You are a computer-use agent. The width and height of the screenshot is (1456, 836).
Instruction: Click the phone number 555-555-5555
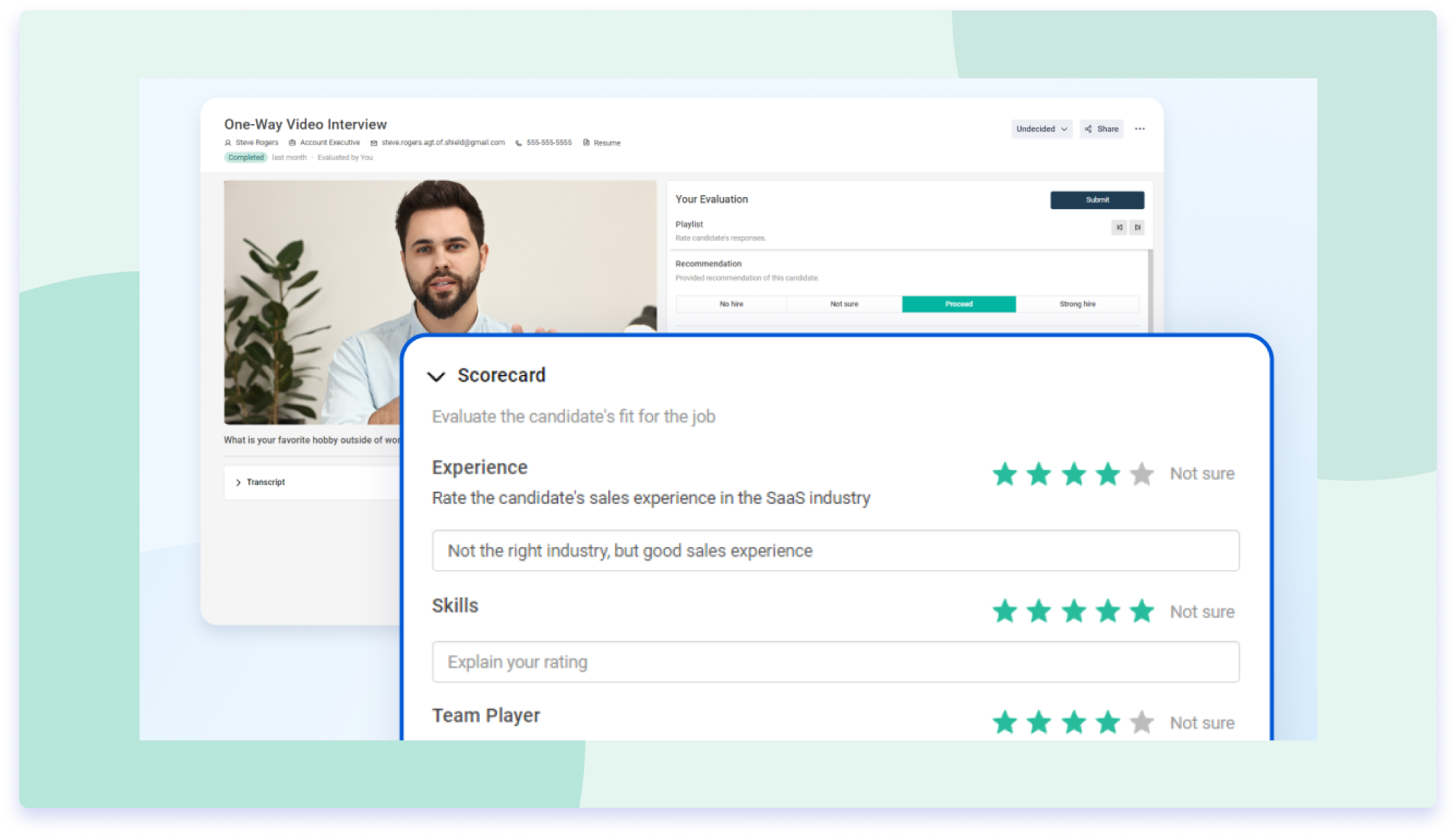click(x=549, y=143)
